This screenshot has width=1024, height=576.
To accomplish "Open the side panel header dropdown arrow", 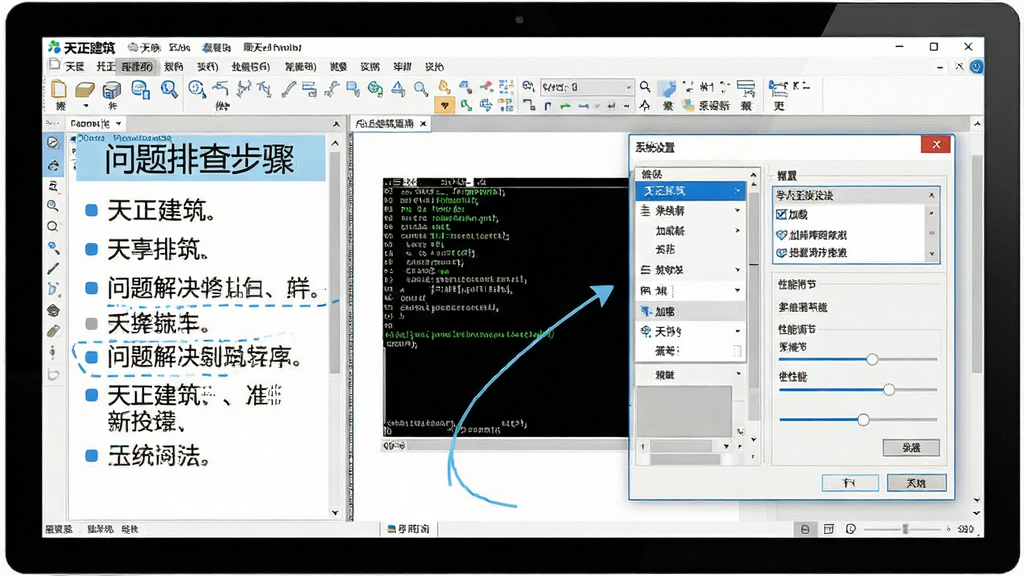I will coord(118,123).
